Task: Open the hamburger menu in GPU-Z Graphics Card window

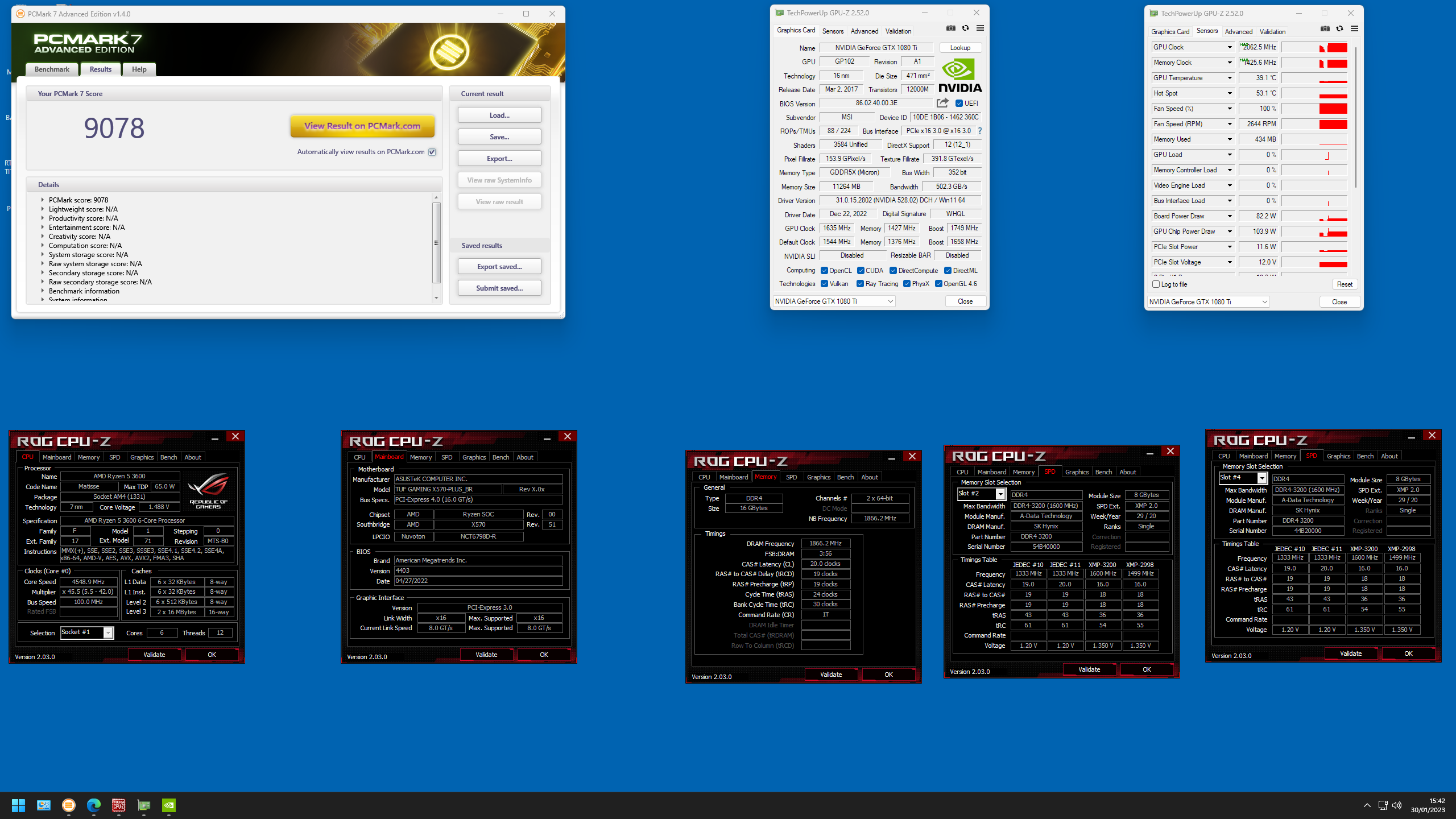Action: [x=980, y=28]
